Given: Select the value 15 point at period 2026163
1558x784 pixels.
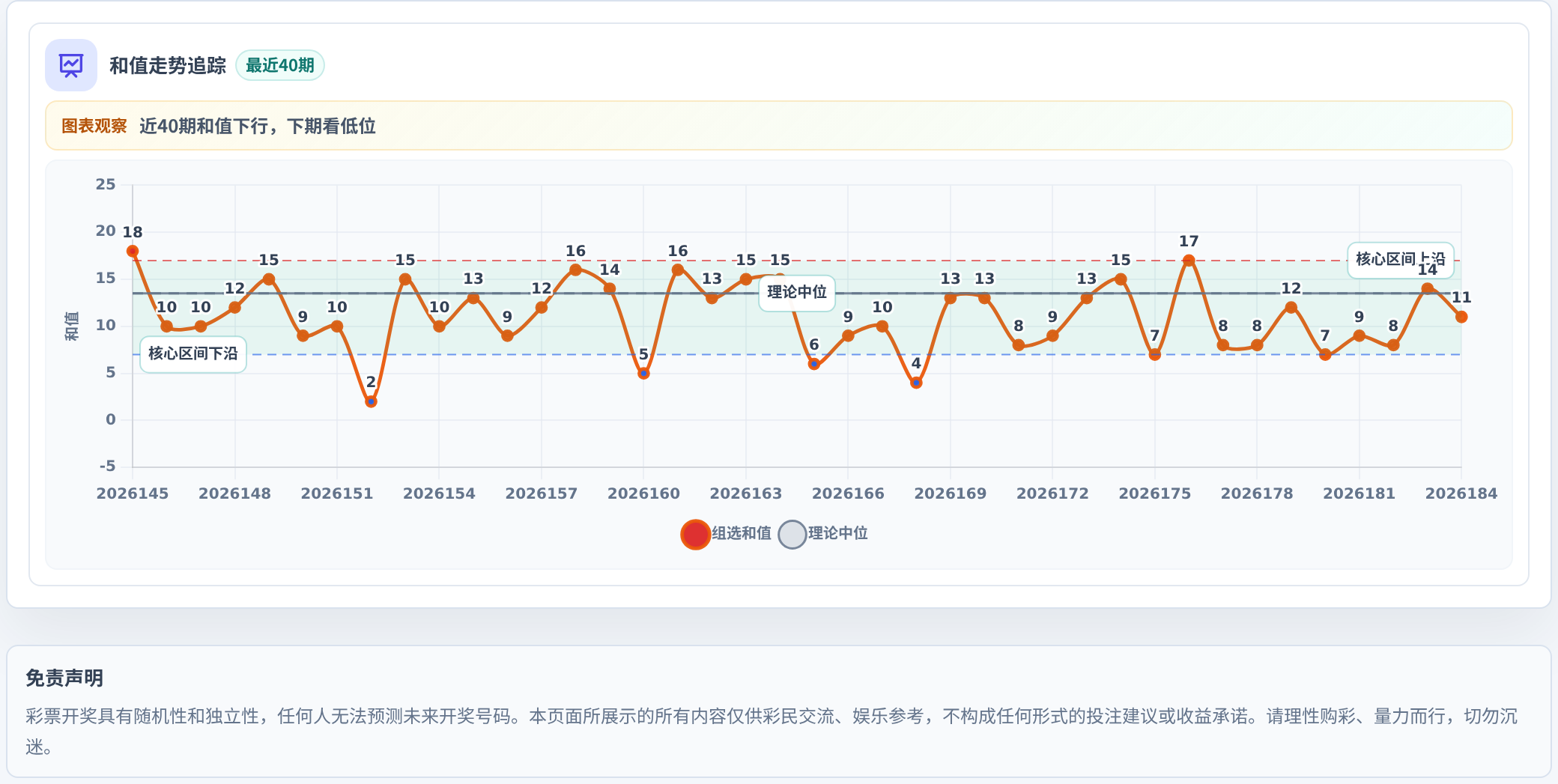Looking at the screenshot, I should (745, 279).
